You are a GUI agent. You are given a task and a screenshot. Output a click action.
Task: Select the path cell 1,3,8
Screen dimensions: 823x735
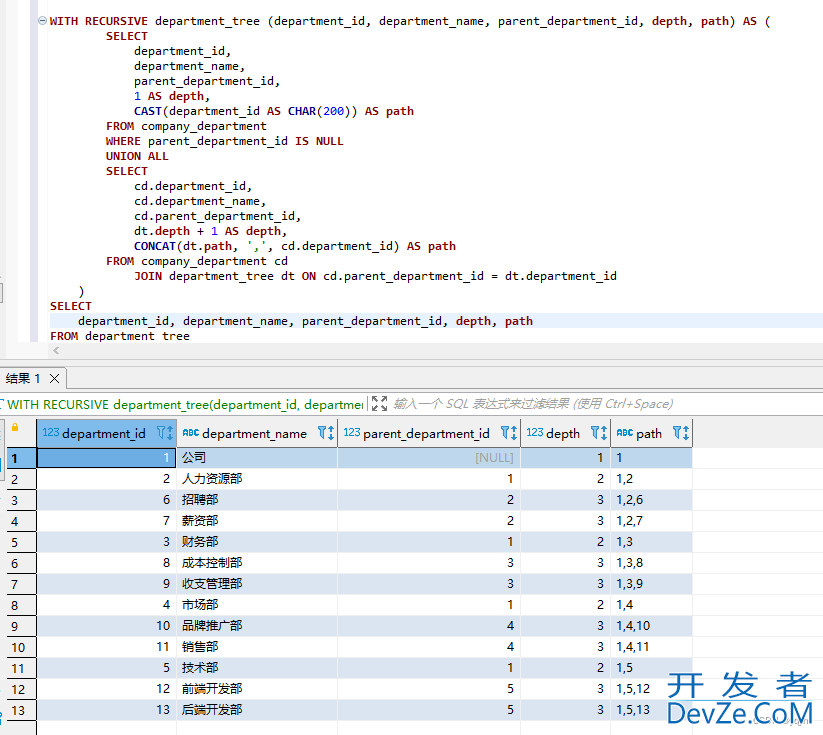[651, 563]
